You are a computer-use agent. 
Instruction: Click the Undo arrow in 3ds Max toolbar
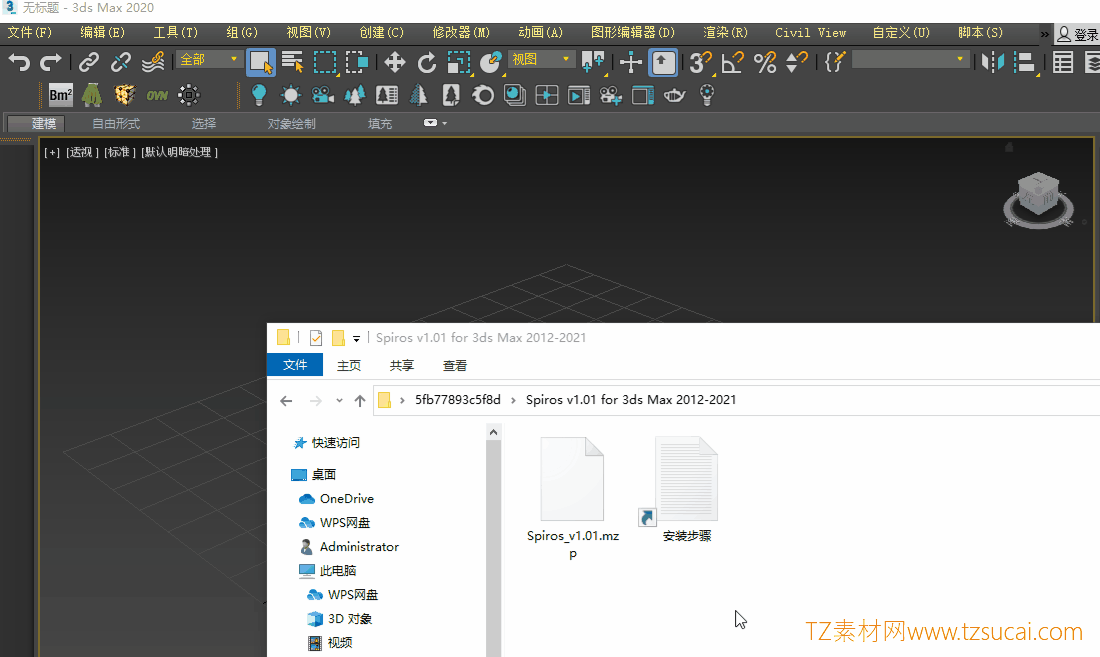[19, 62]
